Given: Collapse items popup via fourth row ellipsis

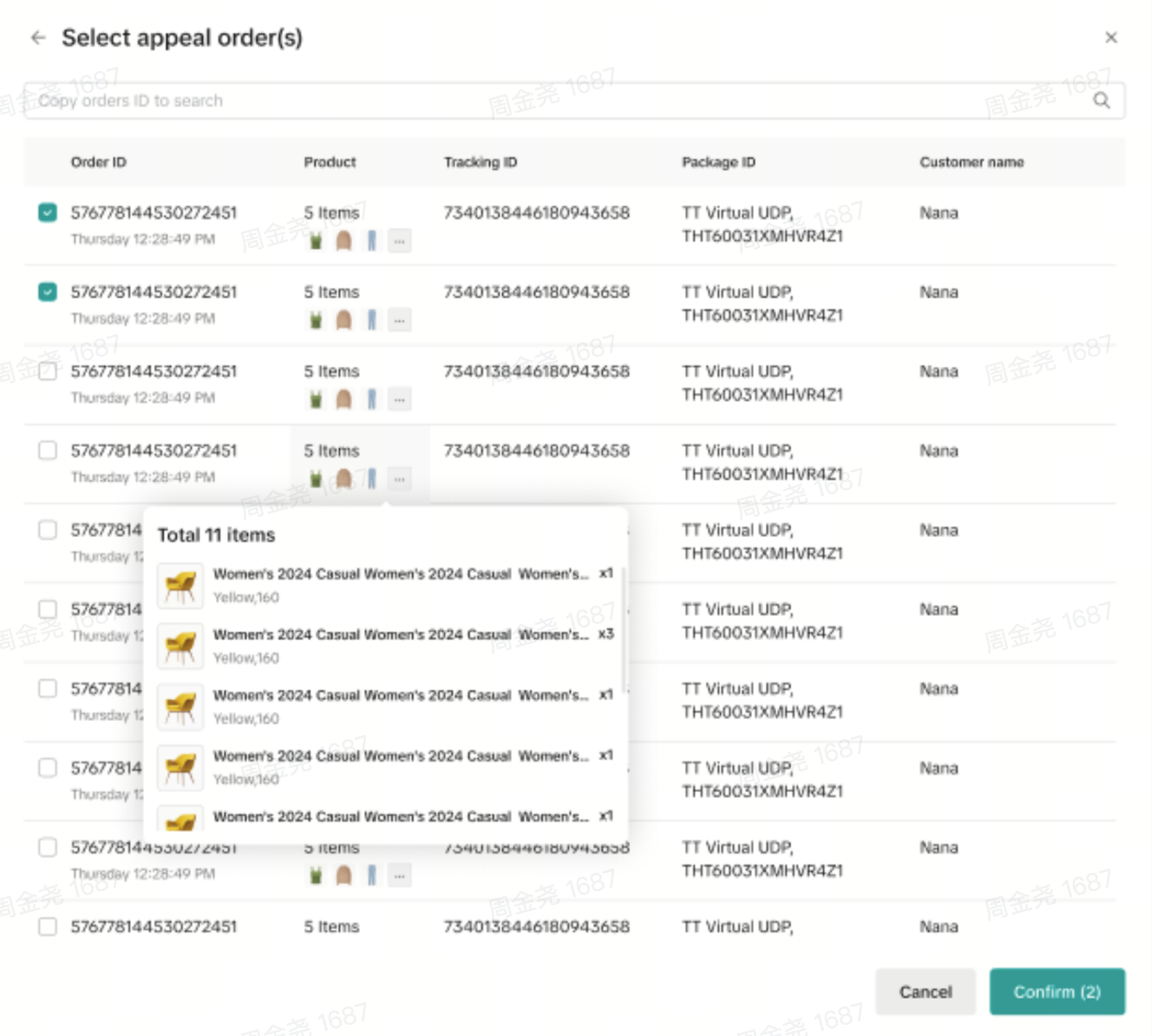Looking at the screenshot, I should pos(399,479).
